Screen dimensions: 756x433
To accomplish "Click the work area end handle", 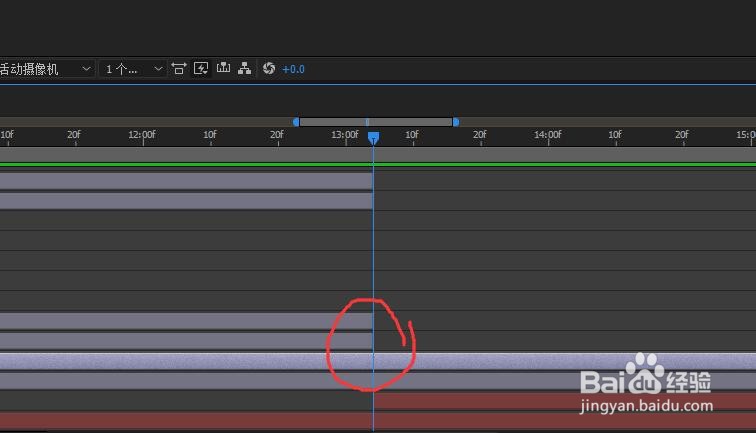I will 456,122.
